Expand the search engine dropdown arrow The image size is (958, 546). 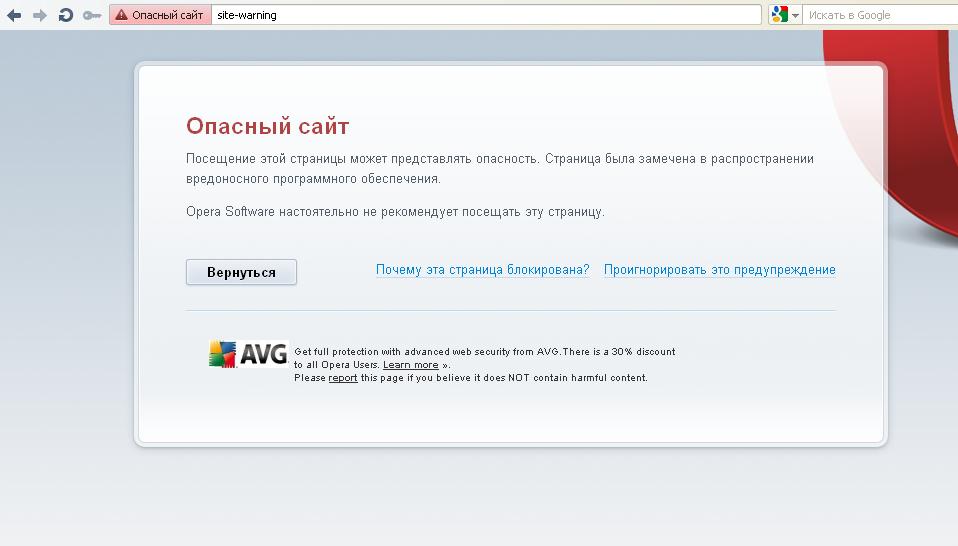coord(795,16)
